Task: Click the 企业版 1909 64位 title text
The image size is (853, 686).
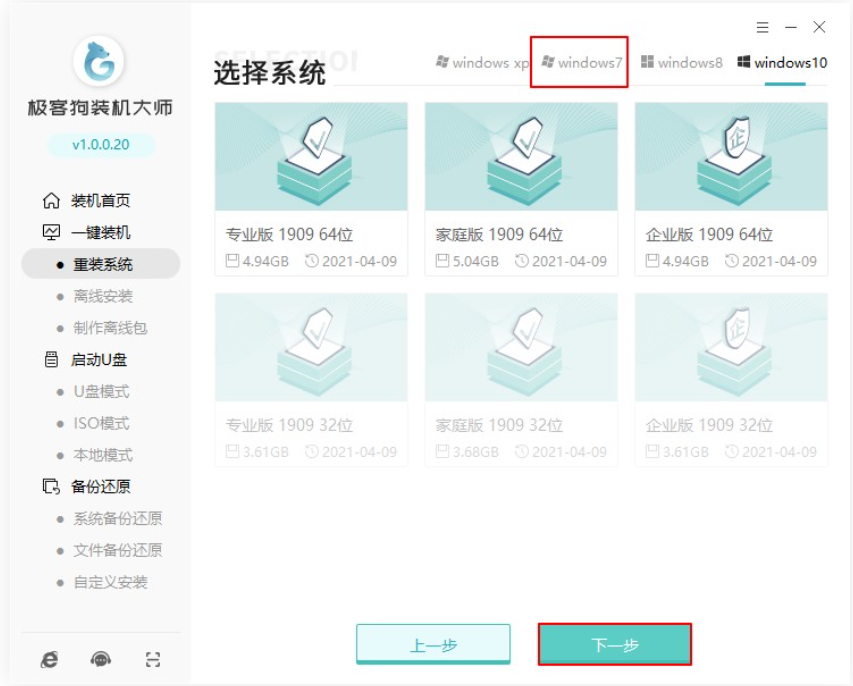Action: (x=709, y=234)
